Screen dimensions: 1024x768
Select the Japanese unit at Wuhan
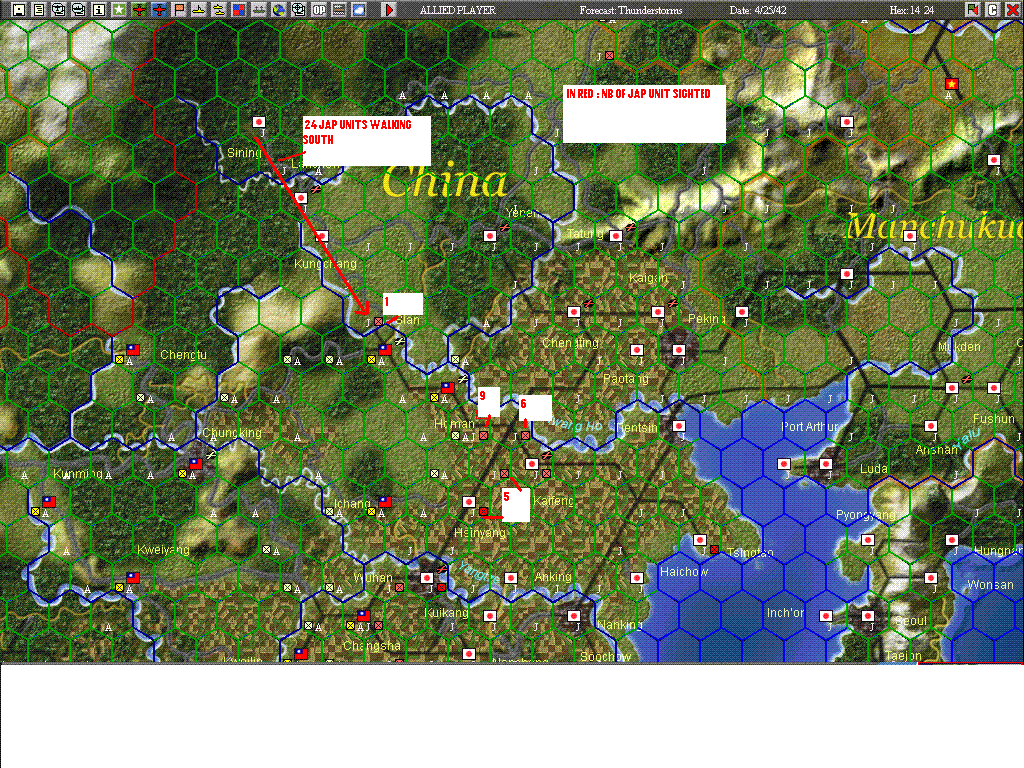426,578
